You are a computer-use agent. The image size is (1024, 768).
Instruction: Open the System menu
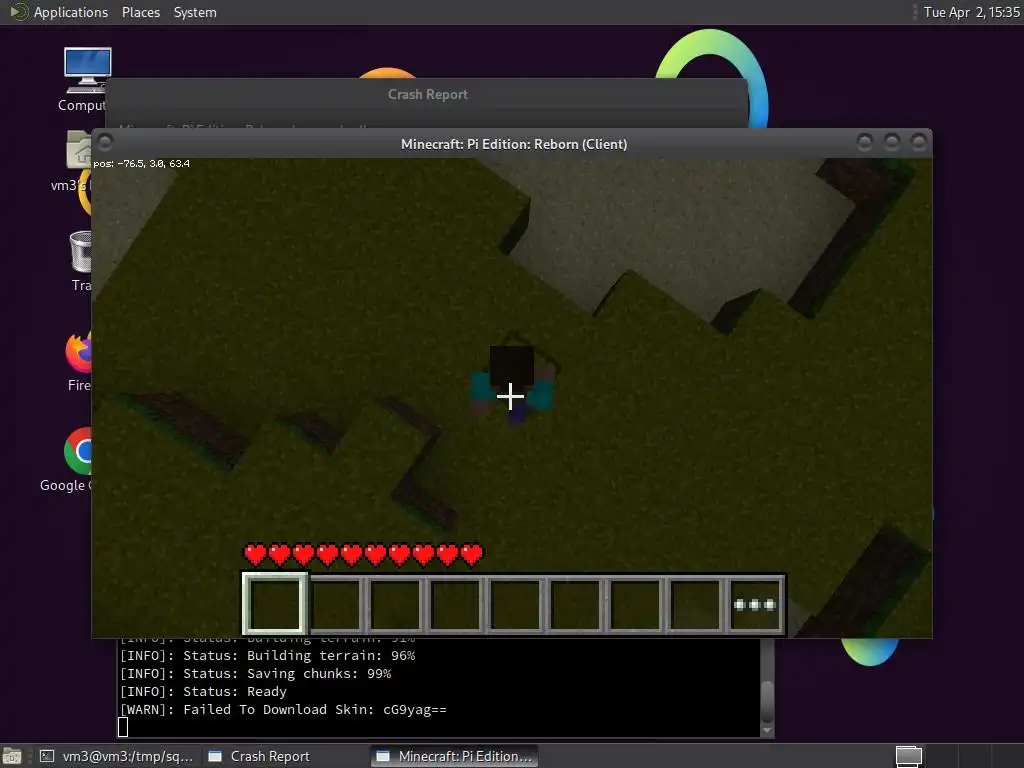tap(195, 12)
